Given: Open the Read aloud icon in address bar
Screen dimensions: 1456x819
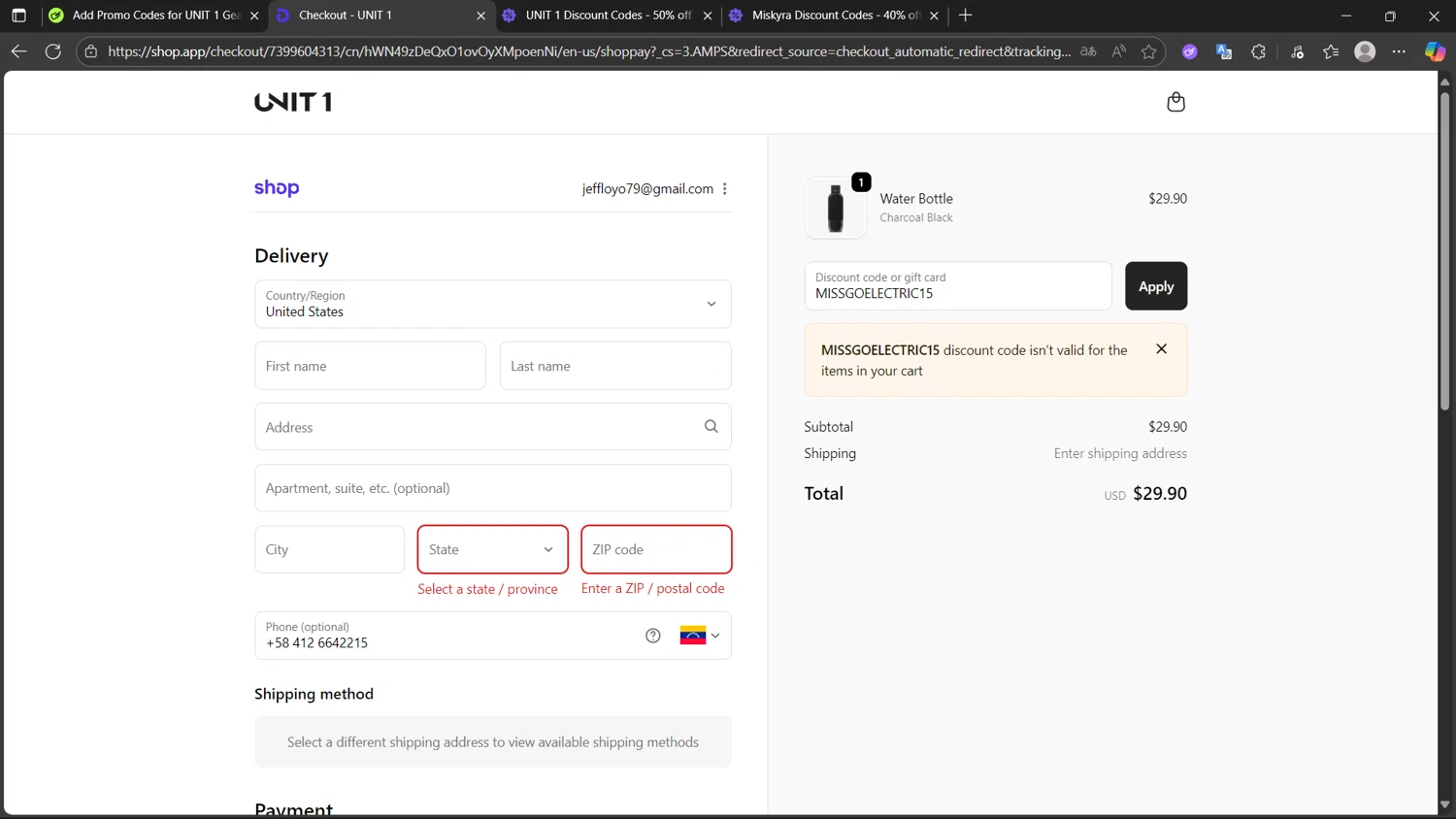Looking at the screenshot, I should tap(1119, 51).
